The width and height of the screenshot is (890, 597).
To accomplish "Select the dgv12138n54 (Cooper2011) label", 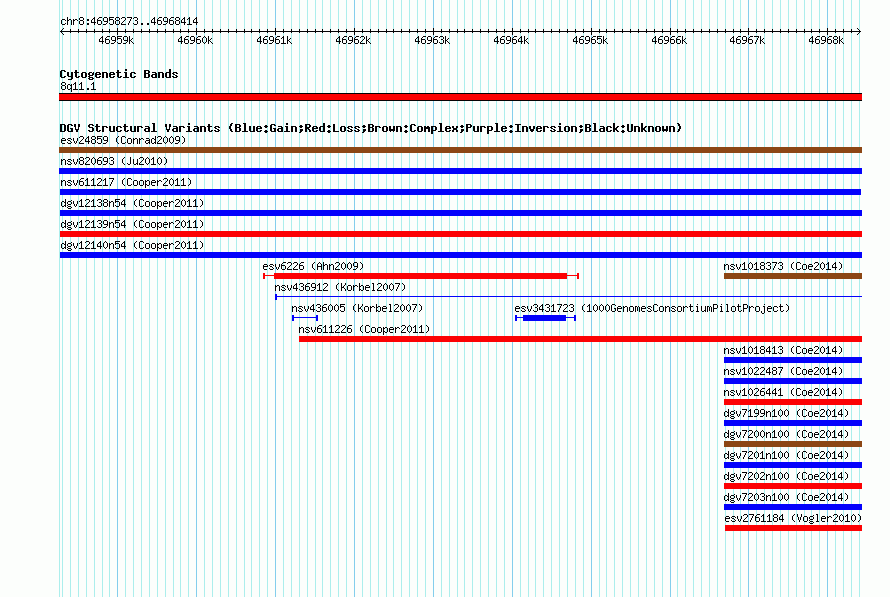I will [132, 203].
